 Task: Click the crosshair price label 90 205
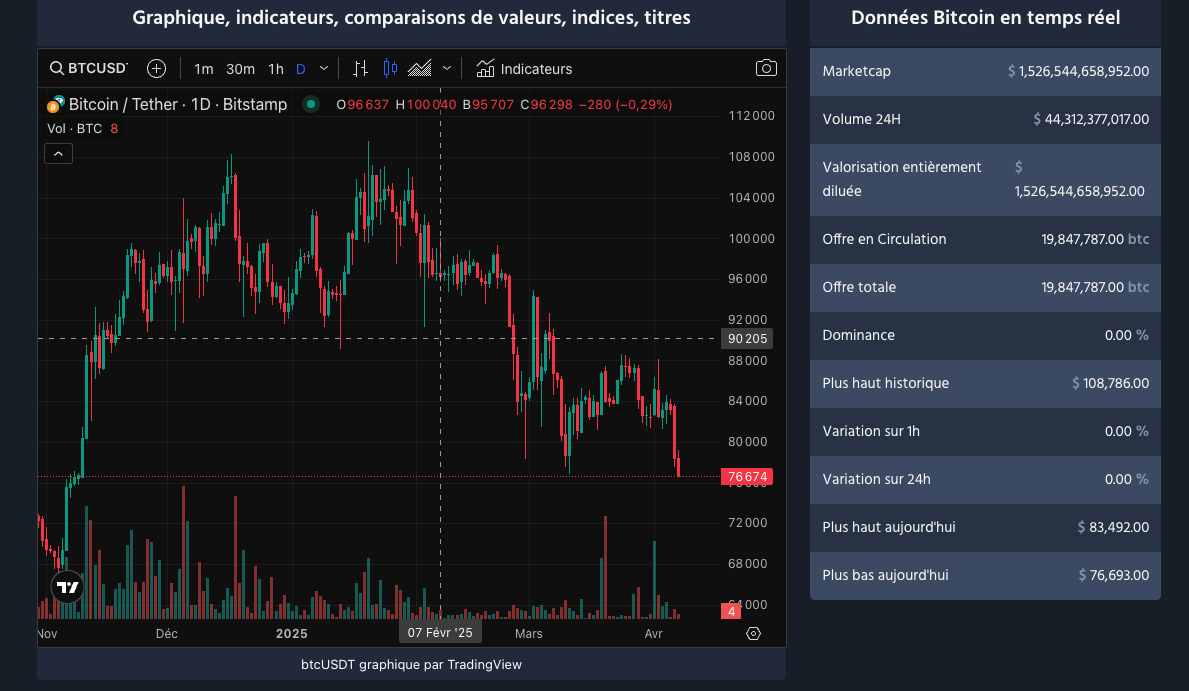(x=747, y=338)
